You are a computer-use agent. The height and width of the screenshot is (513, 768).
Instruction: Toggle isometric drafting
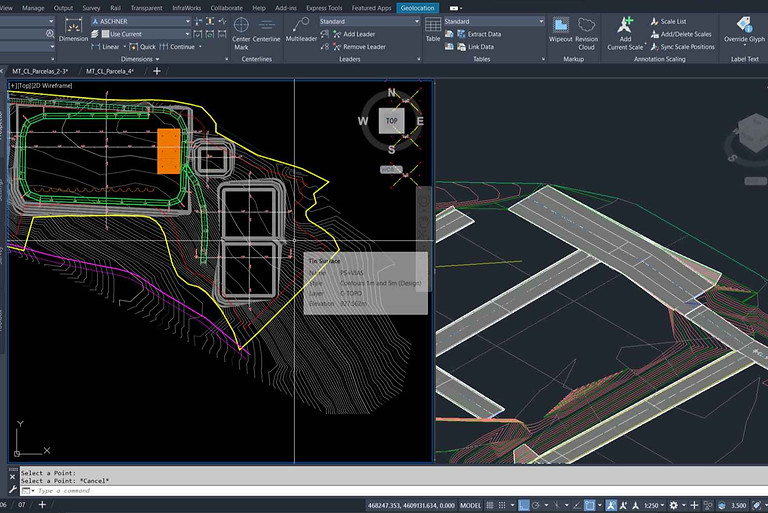point(557,505)
